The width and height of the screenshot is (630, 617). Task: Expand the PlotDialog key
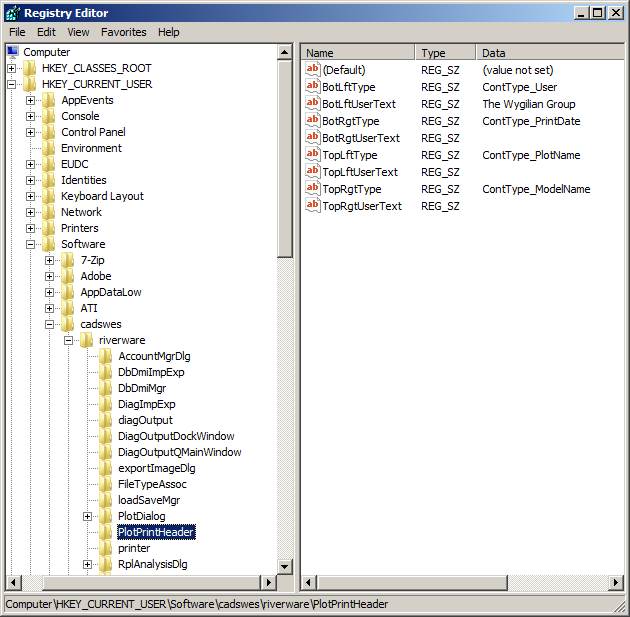coord(87,516)
